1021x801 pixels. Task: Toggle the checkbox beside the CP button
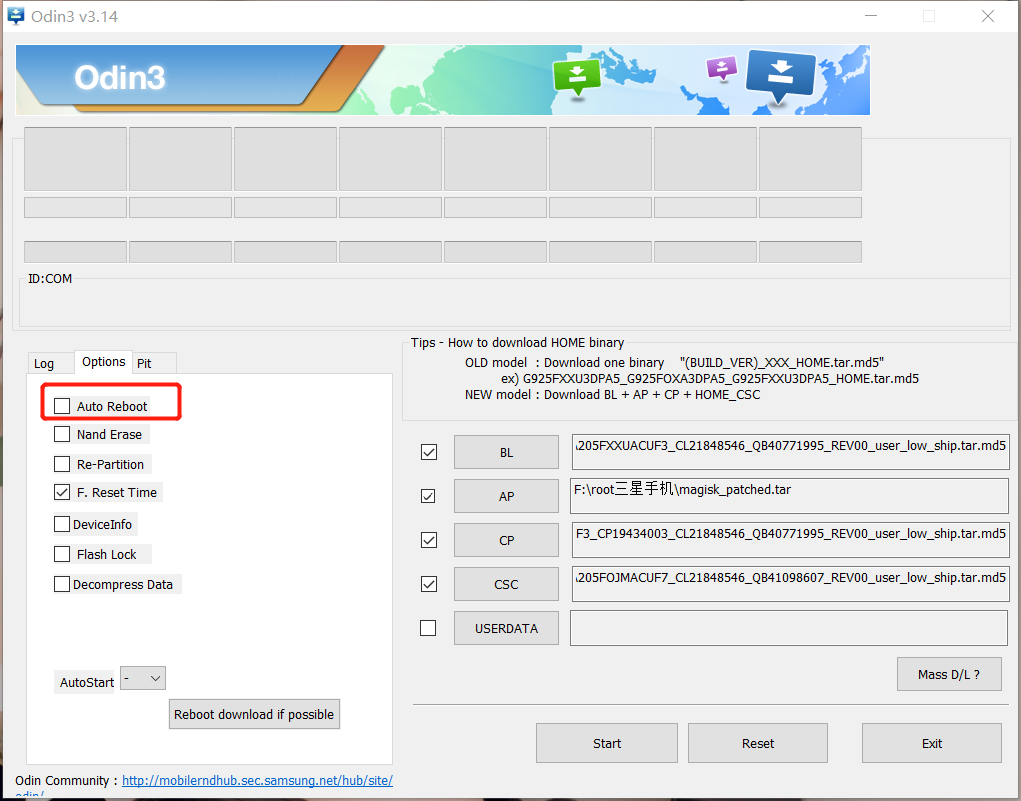(x=428, y=540)
